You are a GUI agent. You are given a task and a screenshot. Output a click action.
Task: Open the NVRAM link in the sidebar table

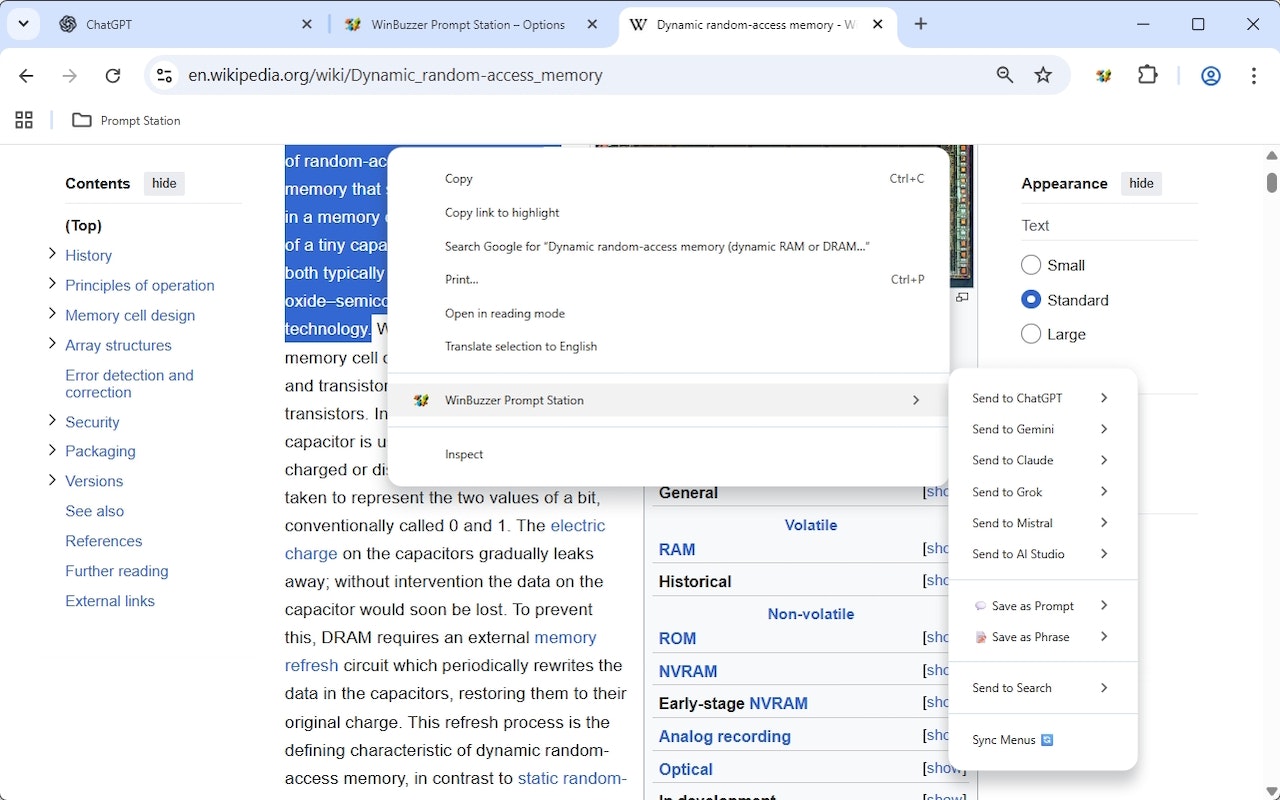(x=689, y=671)
